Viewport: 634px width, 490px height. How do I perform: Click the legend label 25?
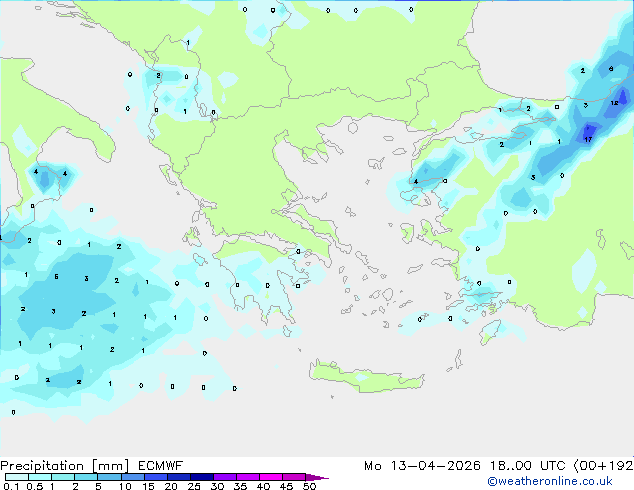tap(194, 486)
